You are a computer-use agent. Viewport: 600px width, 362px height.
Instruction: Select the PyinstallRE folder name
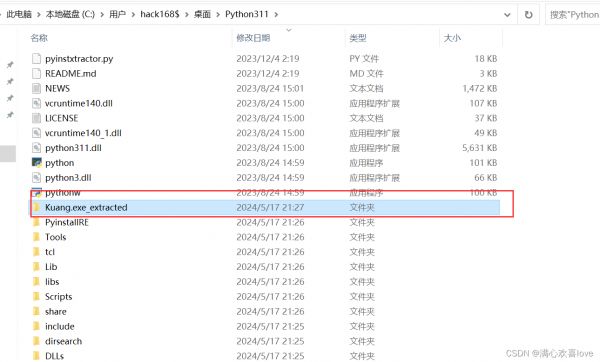click(x=67, y=222)
